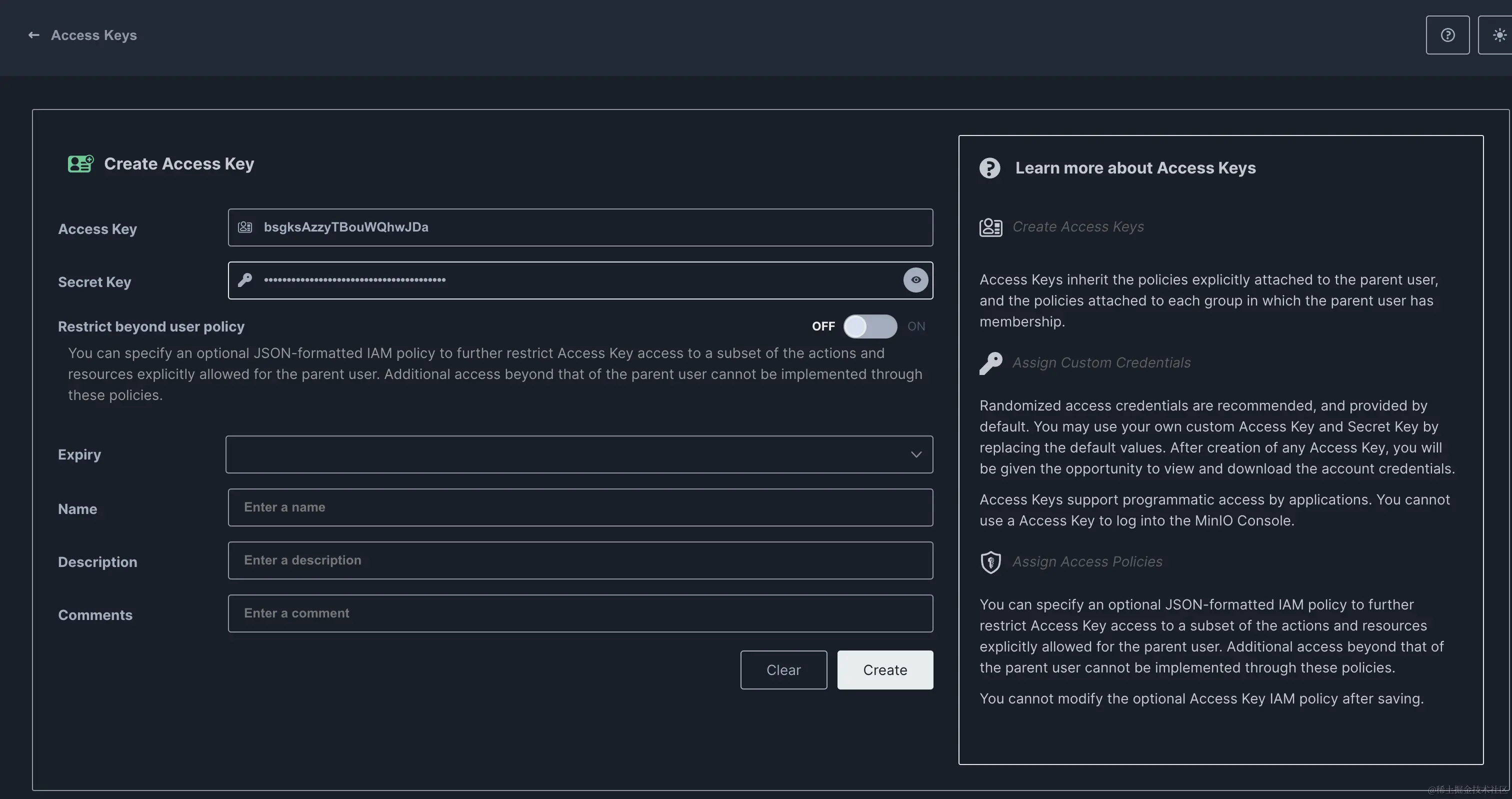The image size is (1512, 799).
Task: Show the secret key with eye icon
Action: [x=915, y=280]
